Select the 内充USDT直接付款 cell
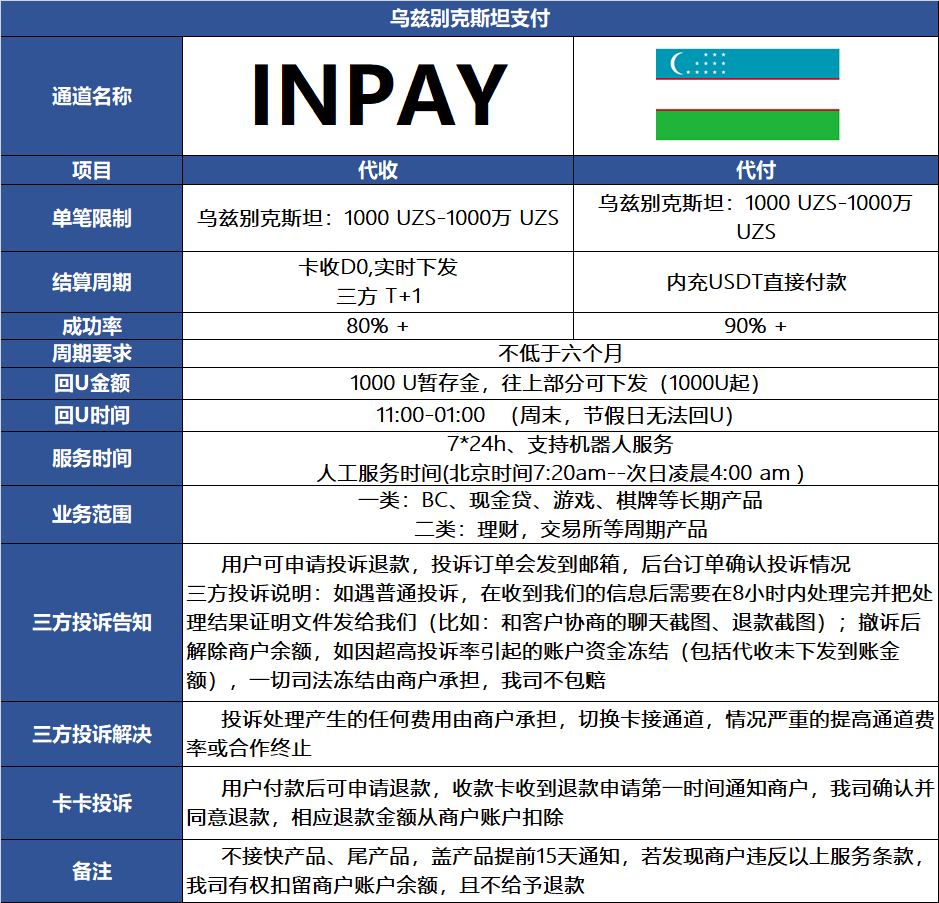 click(755, 281)
